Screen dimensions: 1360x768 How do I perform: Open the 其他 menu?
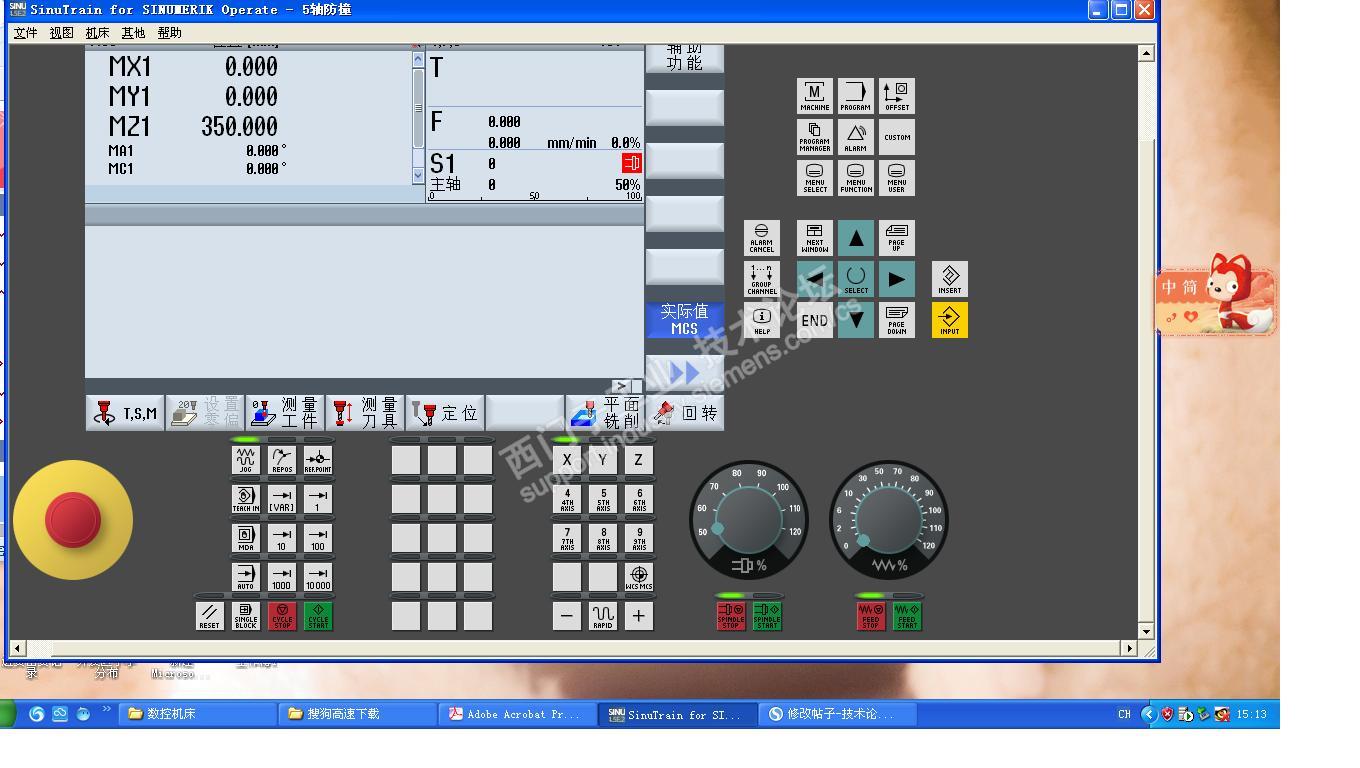pyautogui.click(x=133, y=33)
